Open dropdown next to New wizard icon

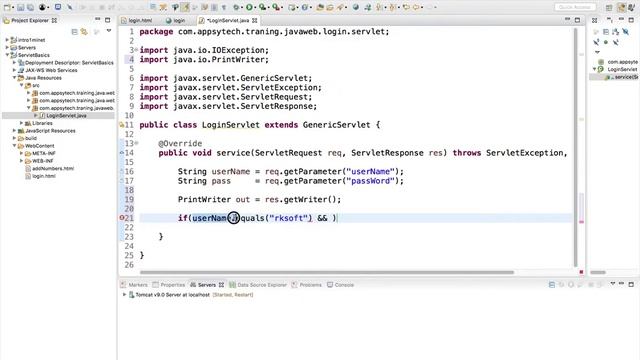pos(12,7)
